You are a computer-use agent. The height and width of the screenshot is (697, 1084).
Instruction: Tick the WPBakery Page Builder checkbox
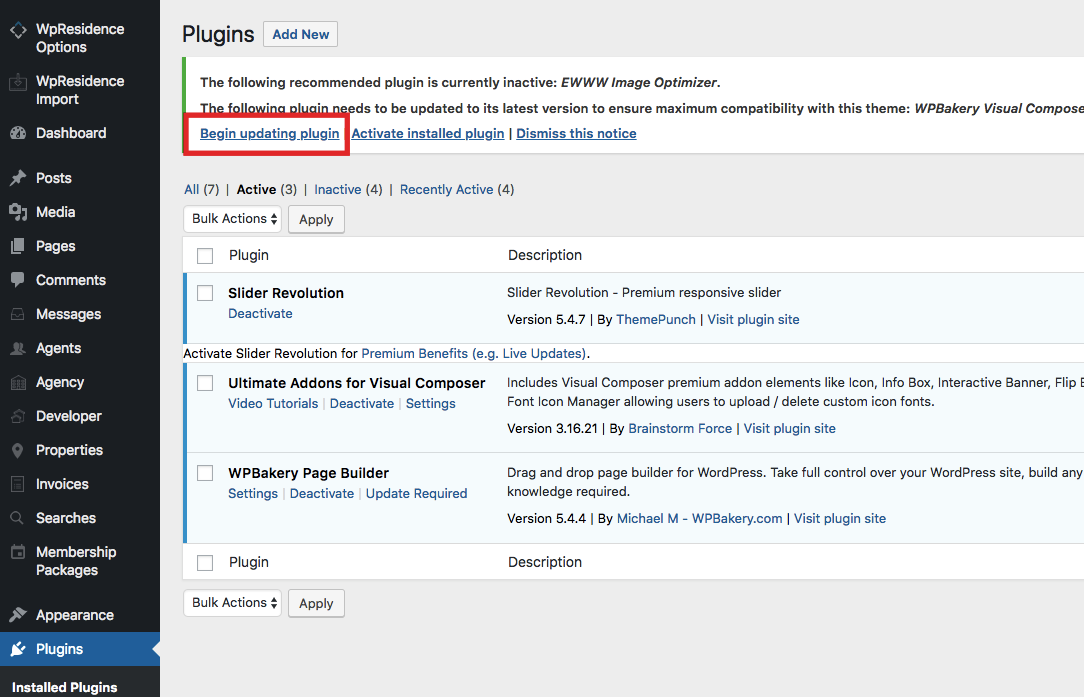click(x=205, y=473)
